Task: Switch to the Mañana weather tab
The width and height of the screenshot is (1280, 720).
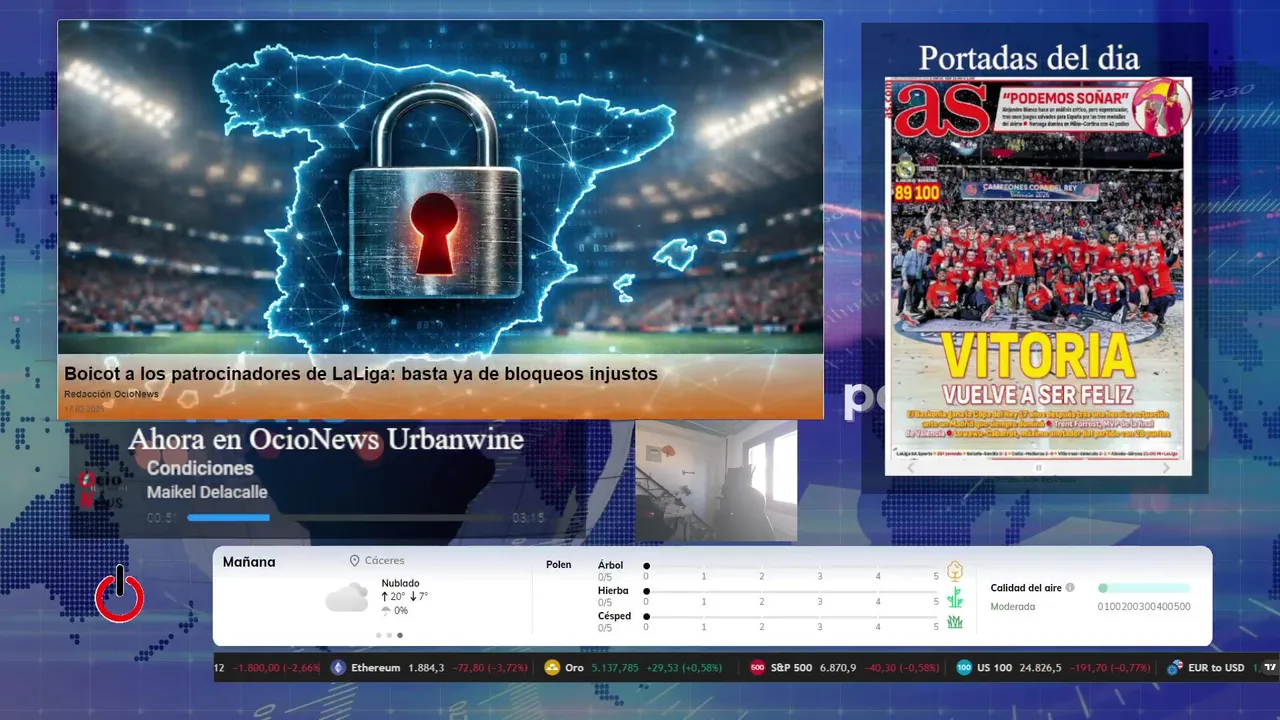Action: point(249,562)
